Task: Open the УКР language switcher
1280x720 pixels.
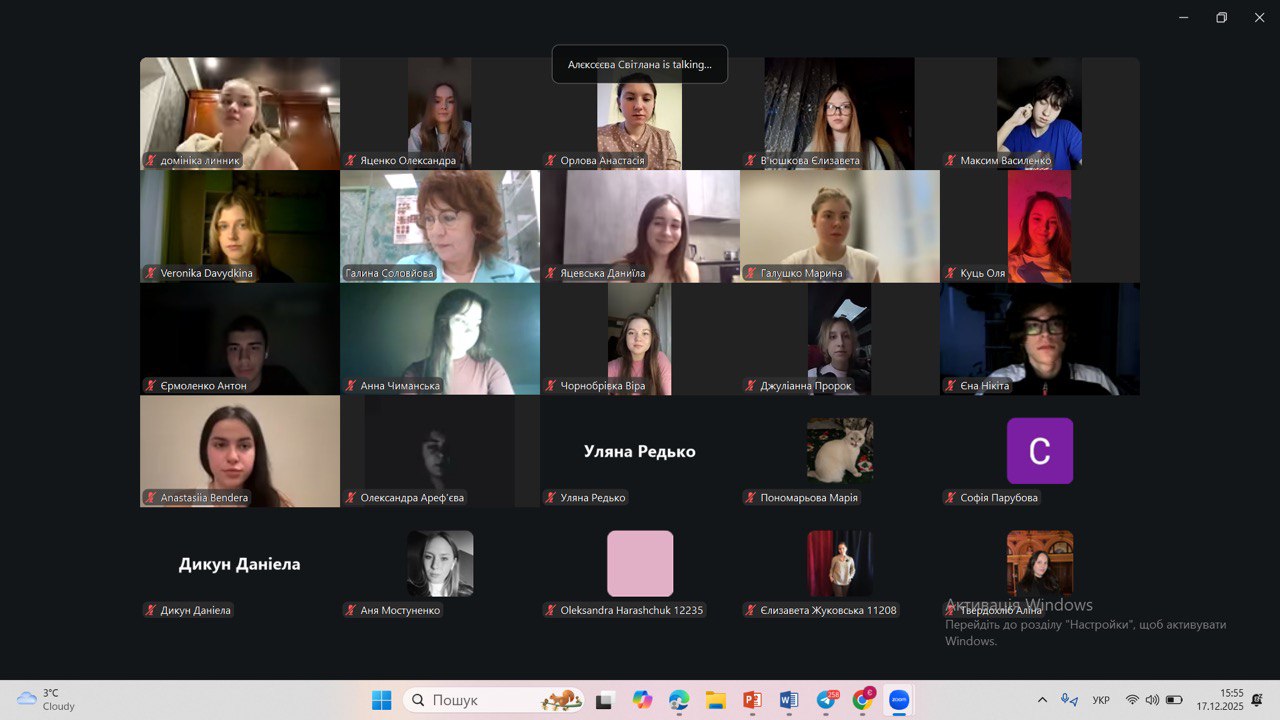Action: point(1101,700)
